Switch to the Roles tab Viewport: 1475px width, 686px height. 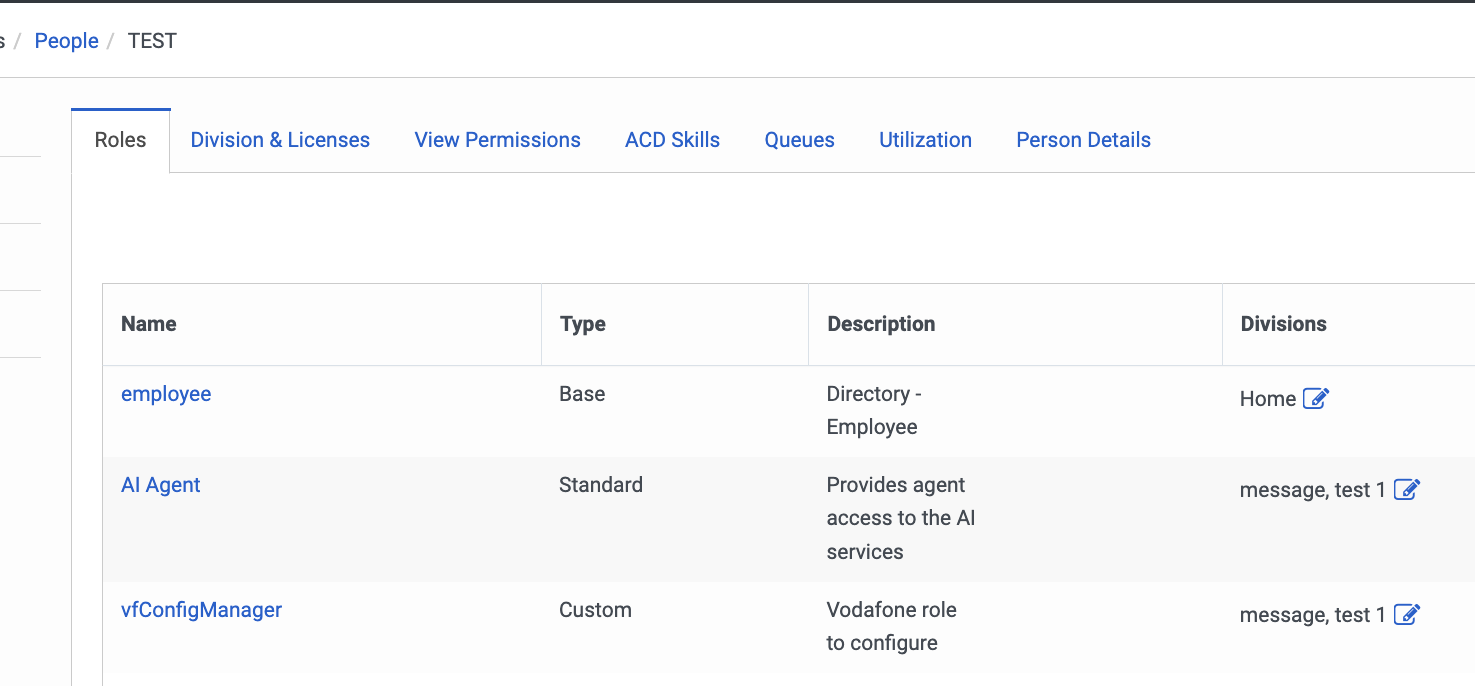pos(120,140)
